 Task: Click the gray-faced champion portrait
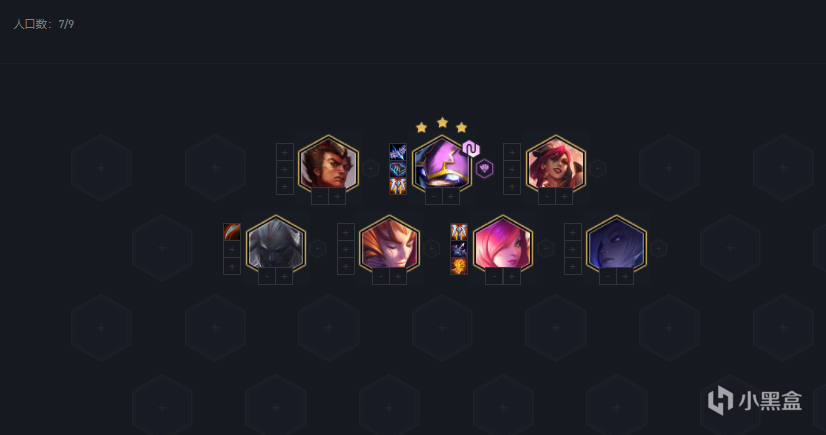(x=276, y=245)
